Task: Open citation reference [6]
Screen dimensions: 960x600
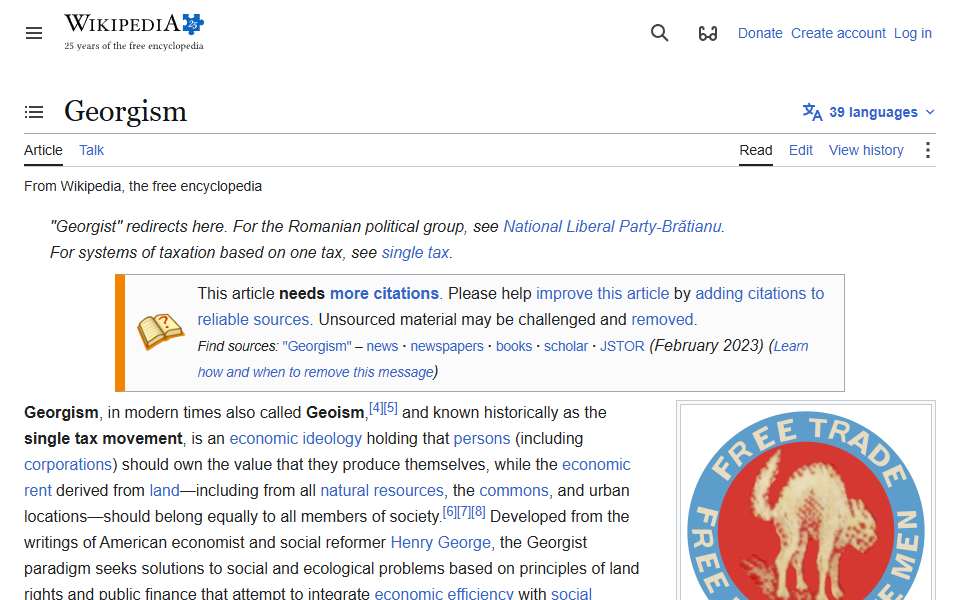Action: [449, 512]
